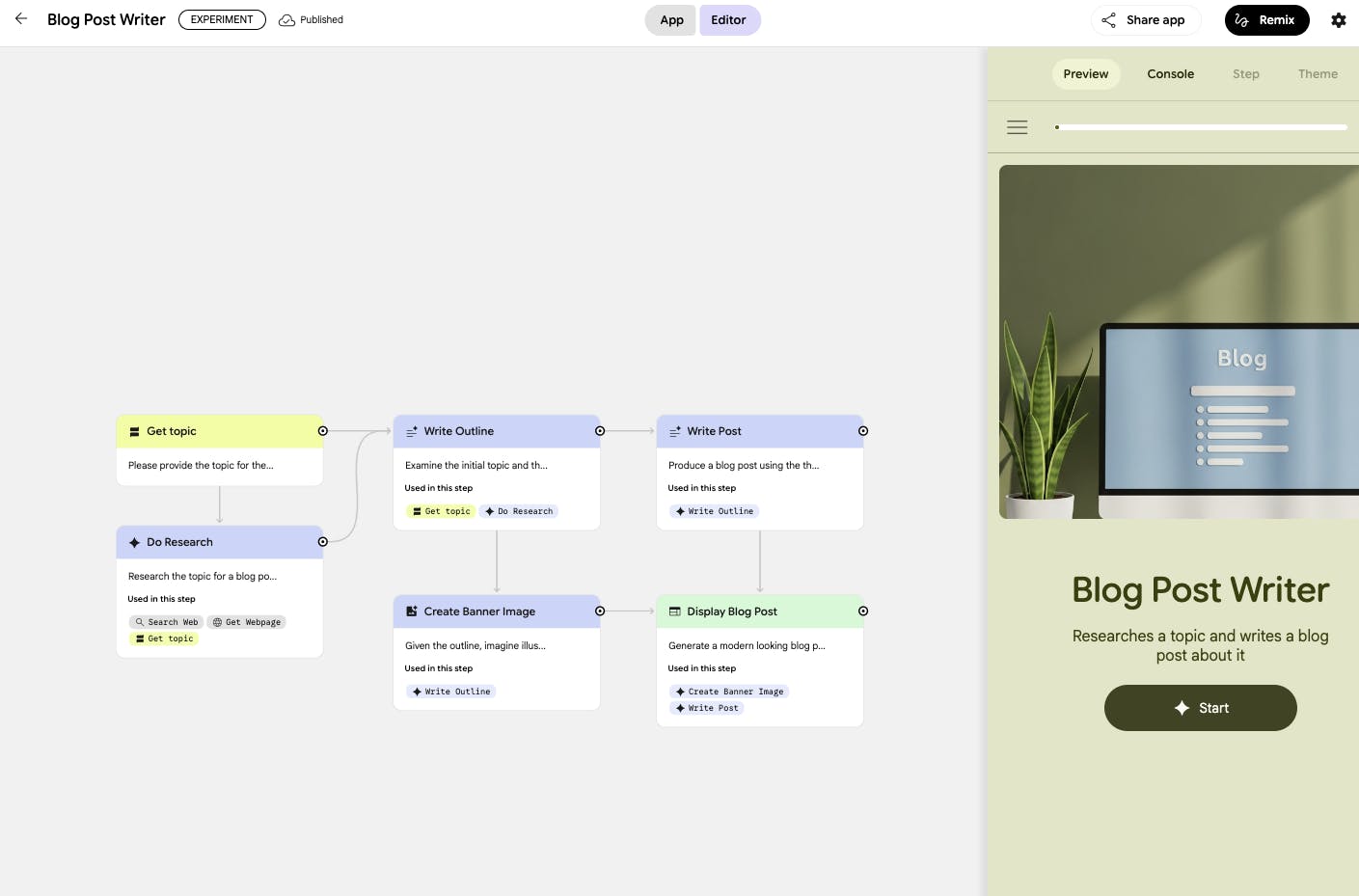Image resolution: width=1359 pixels, height=896 pixels.
Task: Open settings with the gear icon
Action: [x=1339, y=20]
